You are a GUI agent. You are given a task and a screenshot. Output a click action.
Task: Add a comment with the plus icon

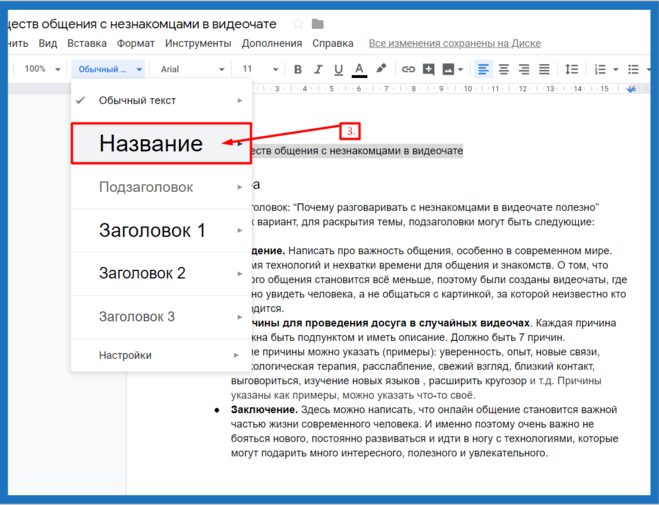tap(428, 69)
